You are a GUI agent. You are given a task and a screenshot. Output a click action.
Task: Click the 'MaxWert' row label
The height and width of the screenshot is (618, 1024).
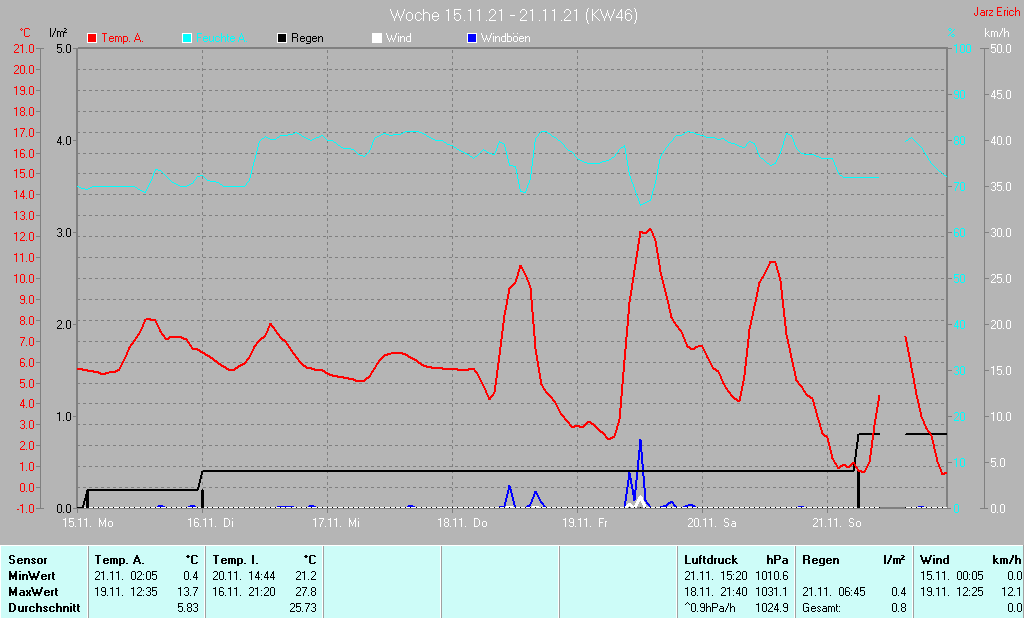[x=33, y=592]
